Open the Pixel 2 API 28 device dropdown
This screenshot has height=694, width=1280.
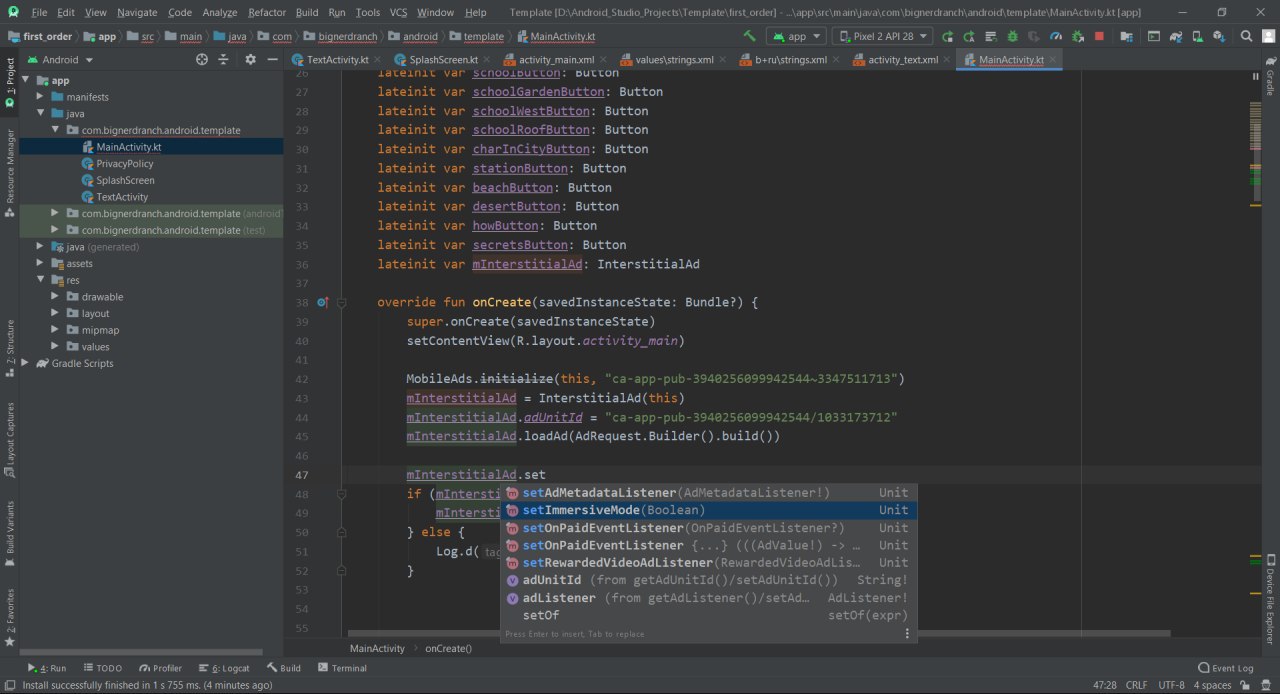(x=882, y=36)
